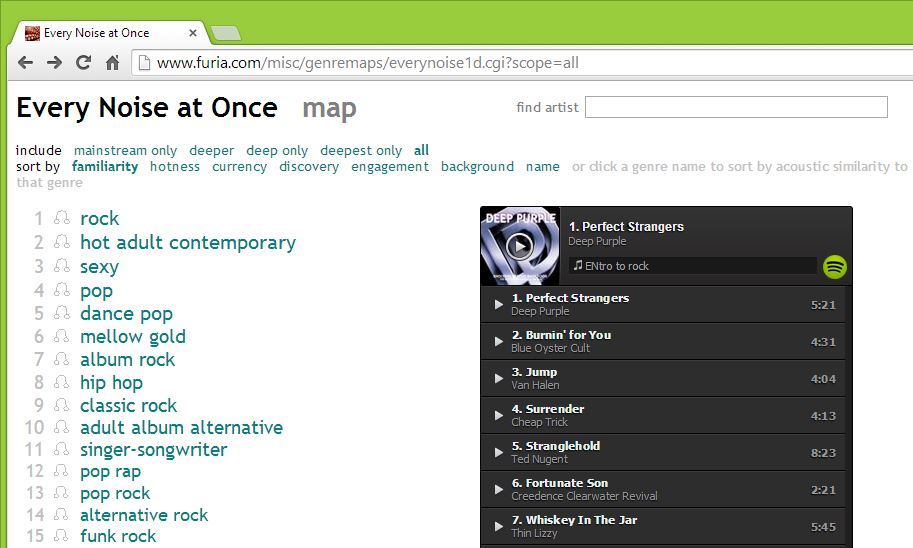Click headphone icon next to pop rock
Viewport: 913px width, 548px height.
coord(62,493)
